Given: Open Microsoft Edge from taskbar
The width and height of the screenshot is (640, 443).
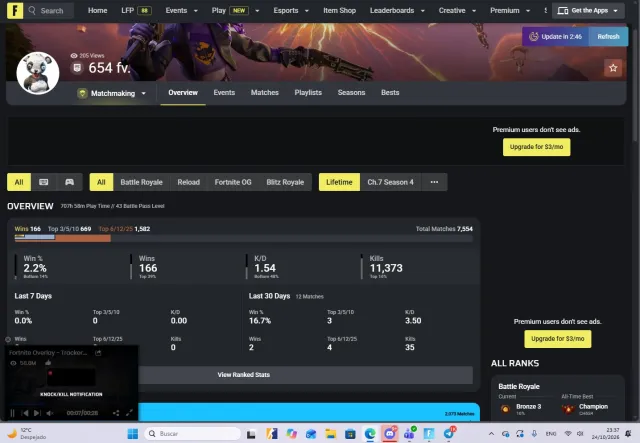Looking at the screenshot, I should pyautogui.click(x=370, y=434).
